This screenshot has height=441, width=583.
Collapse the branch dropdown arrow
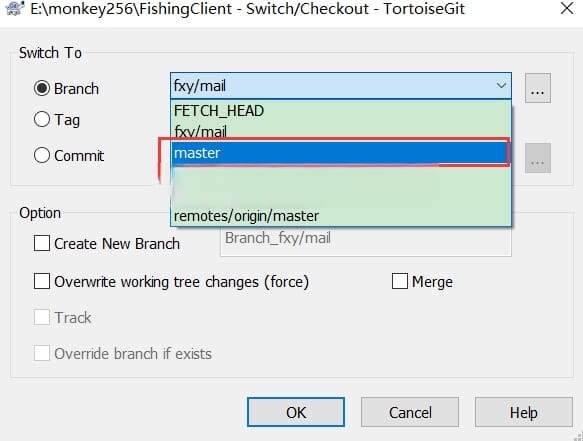(x=501, y=86)
